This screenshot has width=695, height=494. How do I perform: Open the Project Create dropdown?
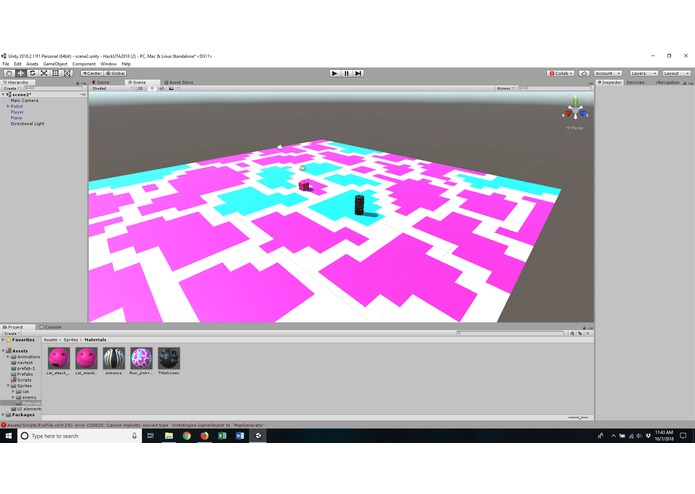tap(12, 333)
